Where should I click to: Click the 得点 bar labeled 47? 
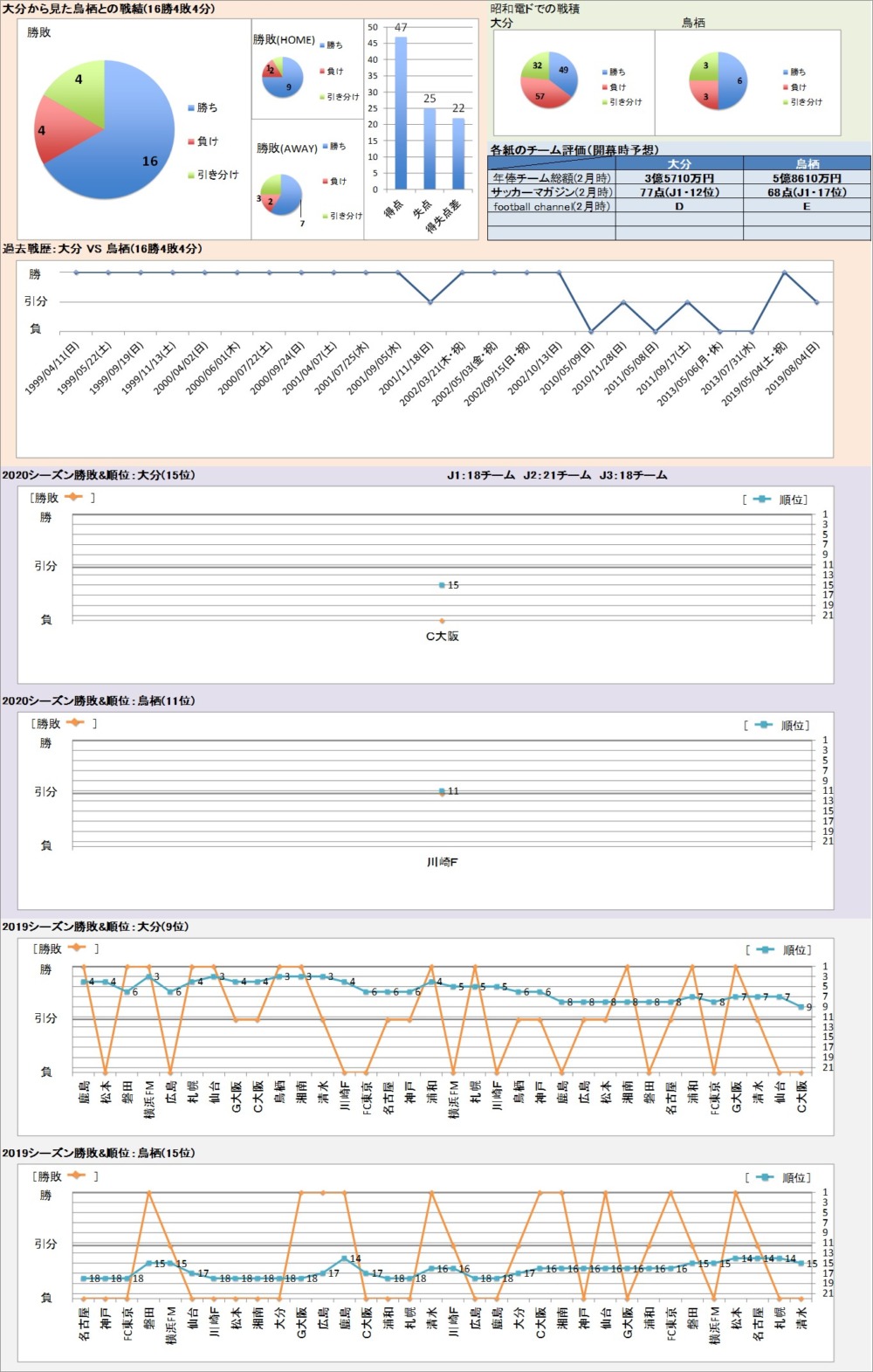point(401,114)
